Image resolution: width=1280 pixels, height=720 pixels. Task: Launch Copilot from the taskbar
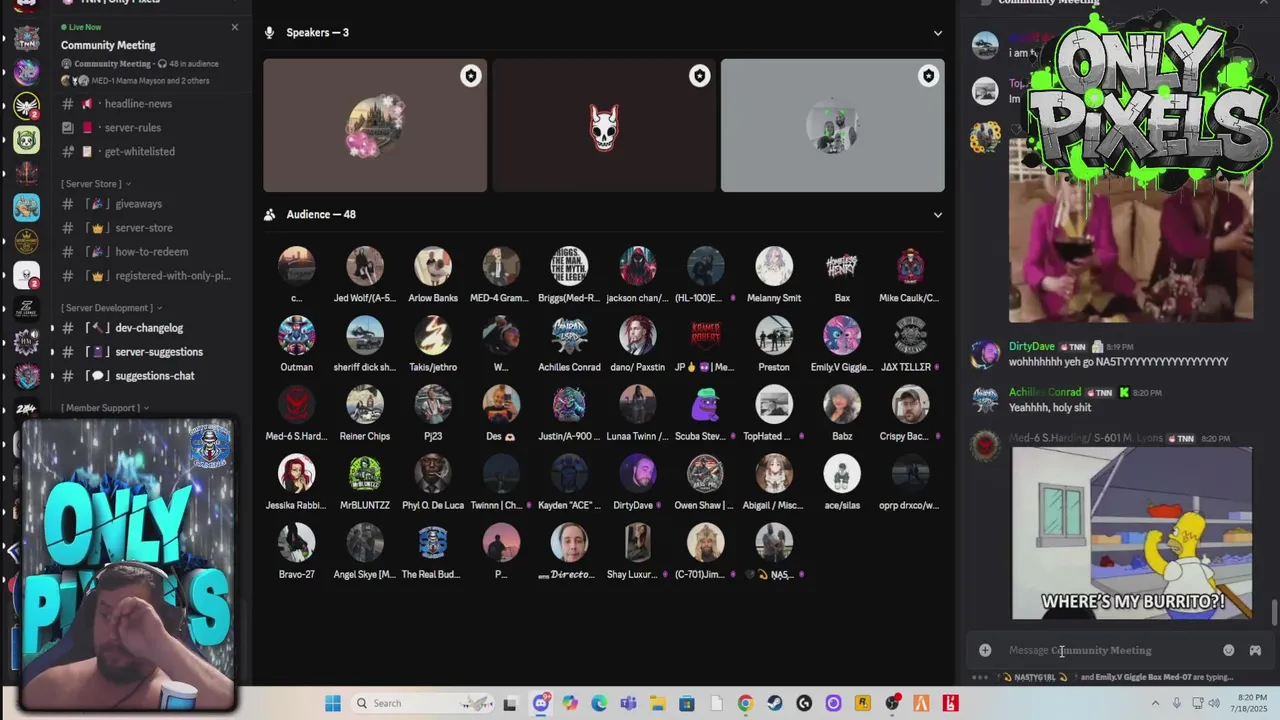[x=570, y=704]
